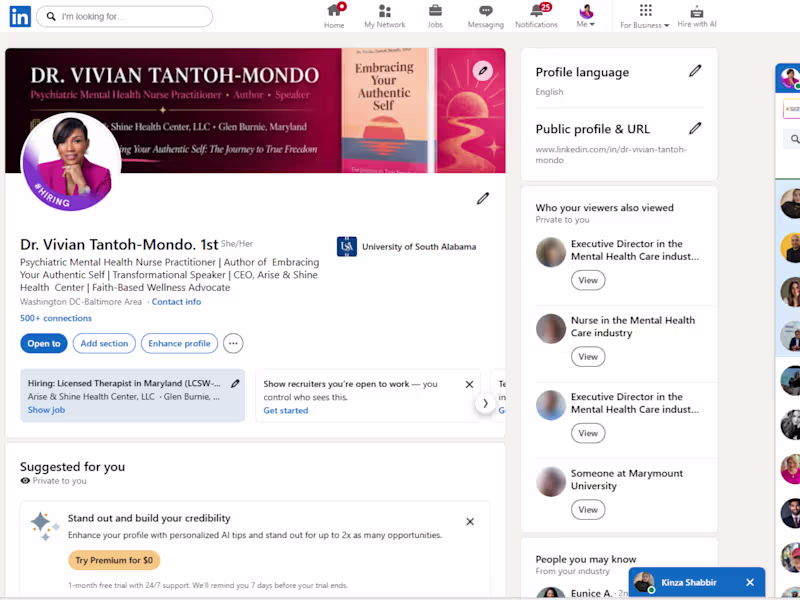Click Who your viewers also viewed heading
This screenshot has height=600, width=800.
(x=605, y=208)
